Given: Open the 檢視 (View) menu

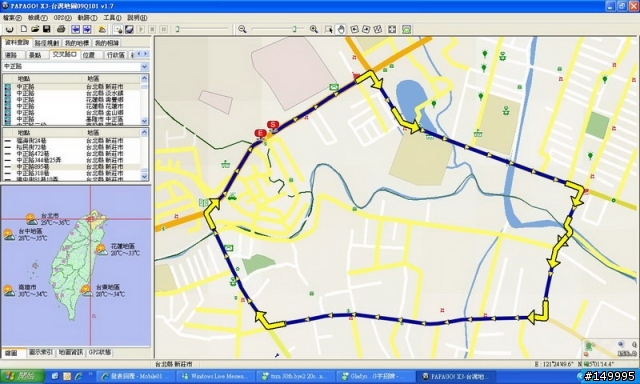Looking at the screenshot, I should pyautogui.click(x=38, y=18).
